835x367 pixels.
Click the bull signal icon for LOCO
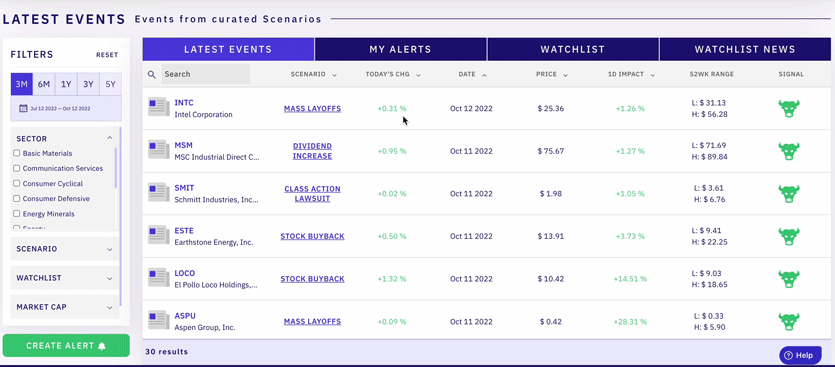point(789,279)
